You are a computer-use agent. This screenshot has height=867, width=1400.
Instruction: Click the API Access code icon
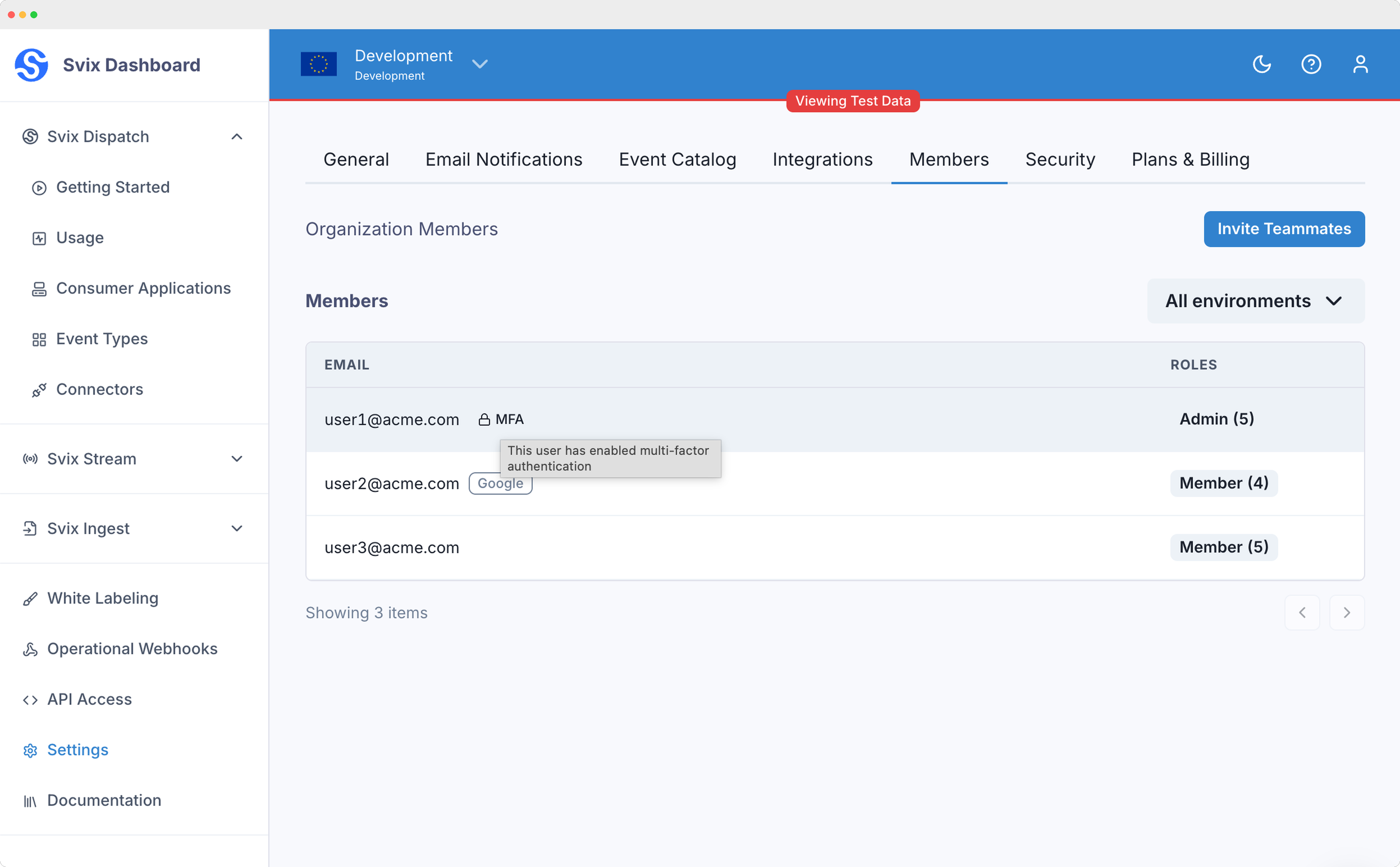(29, 699)
